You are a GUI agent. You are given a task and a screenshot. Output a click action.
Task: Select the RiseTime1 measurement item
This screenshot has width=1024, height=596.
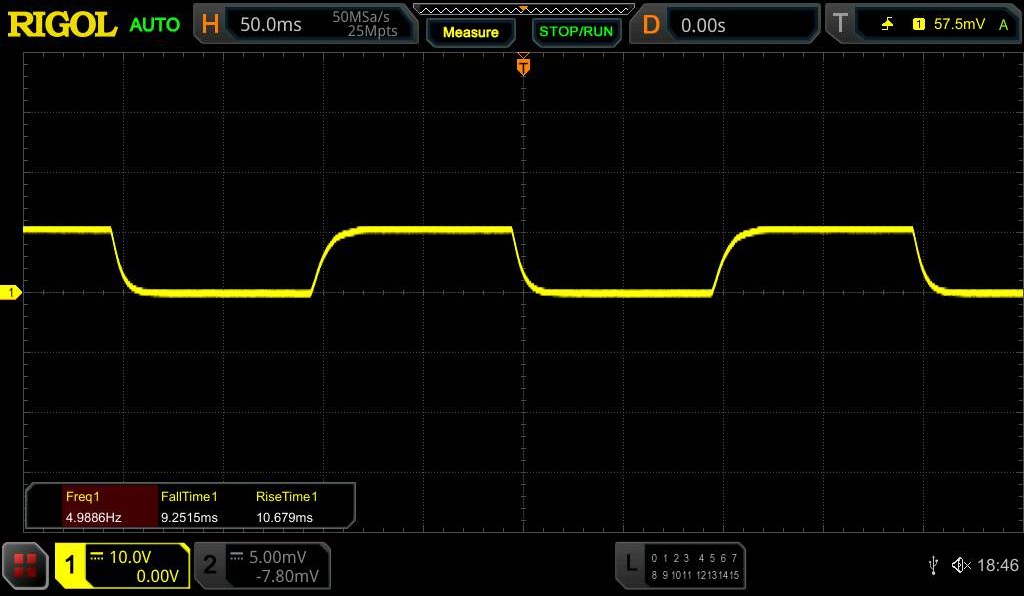pyautogui.click(x=287, y=507)
